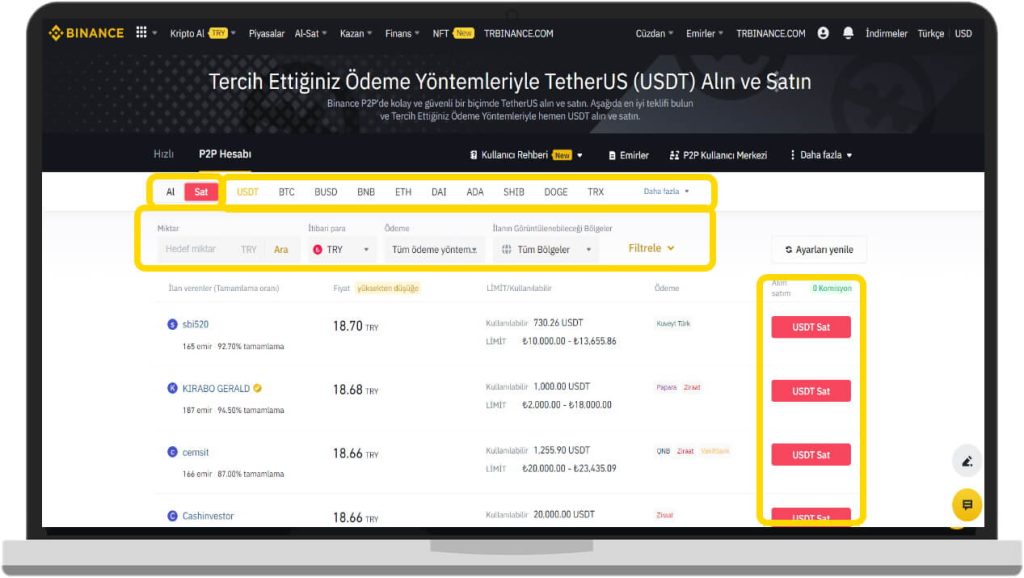
Task: Select the BUSD coin tab
Action: pyautogui.click(x=326, y=192)
